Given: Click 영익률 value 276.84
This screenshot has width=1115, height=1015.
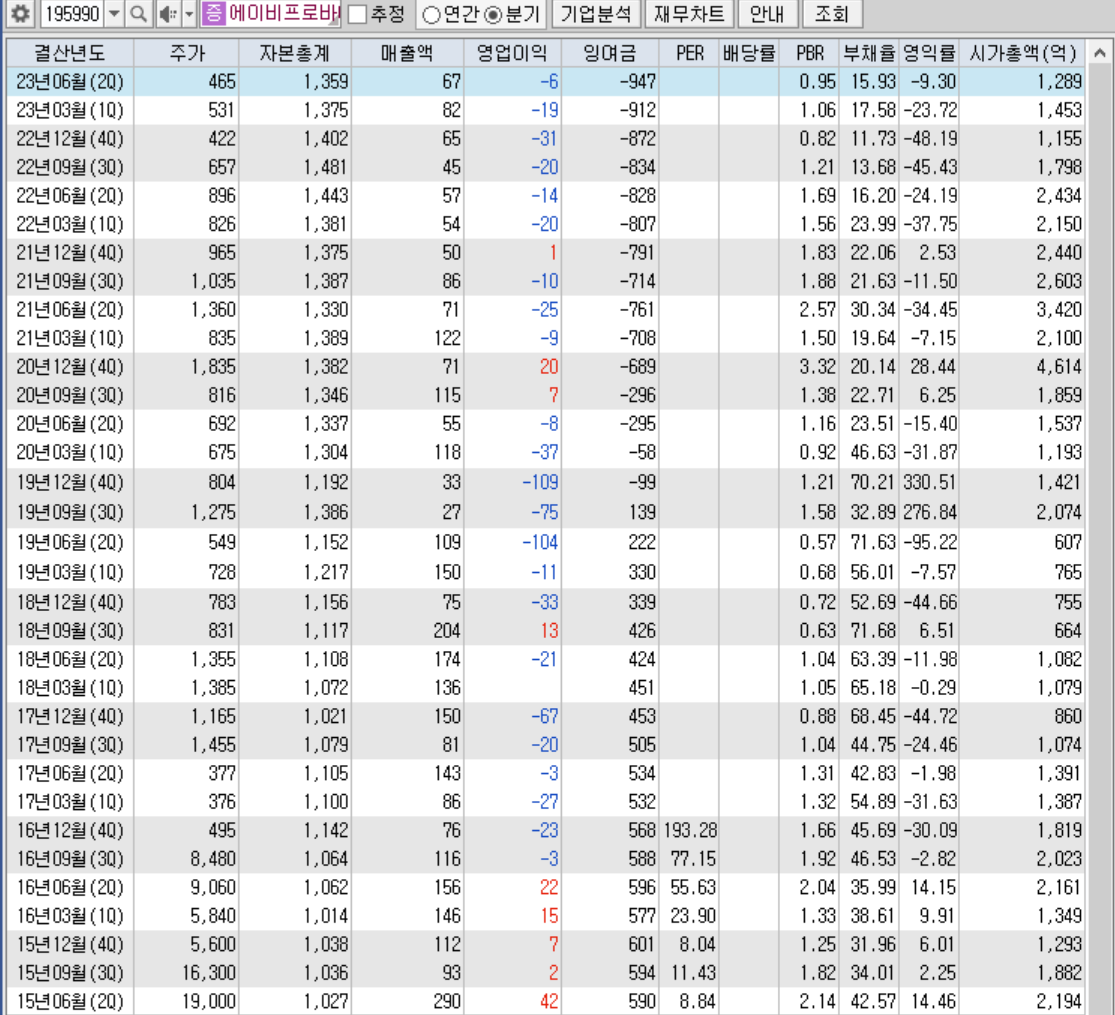Looking at the screenshot, I should [x=929, y=512].
